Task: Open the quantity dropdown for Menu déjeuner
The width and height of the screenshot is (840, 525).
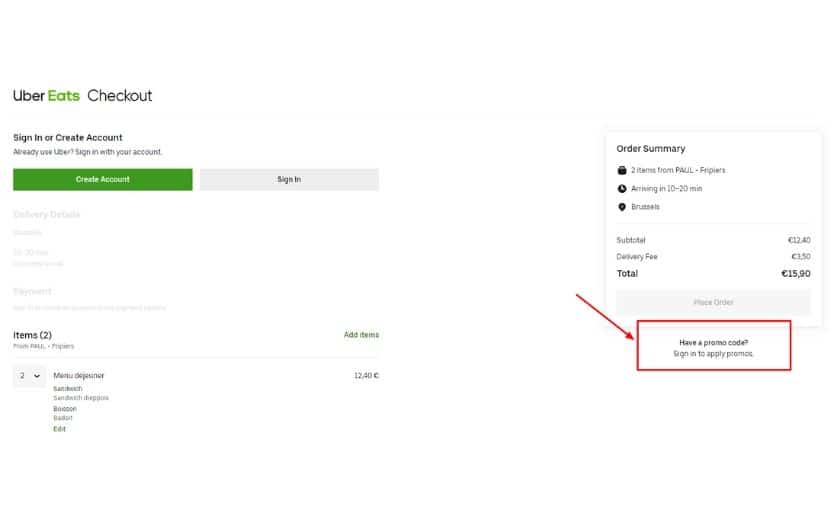Action: 29,376
